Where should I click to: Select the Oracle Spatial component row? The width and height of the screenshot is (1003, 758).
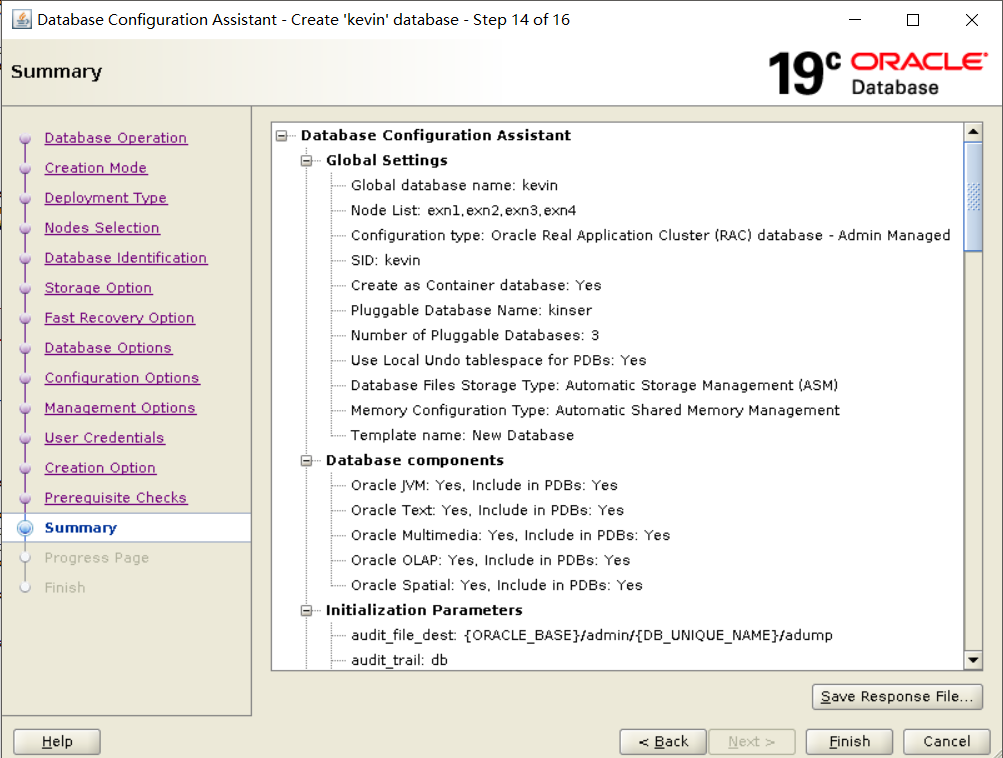pos(497,585)
